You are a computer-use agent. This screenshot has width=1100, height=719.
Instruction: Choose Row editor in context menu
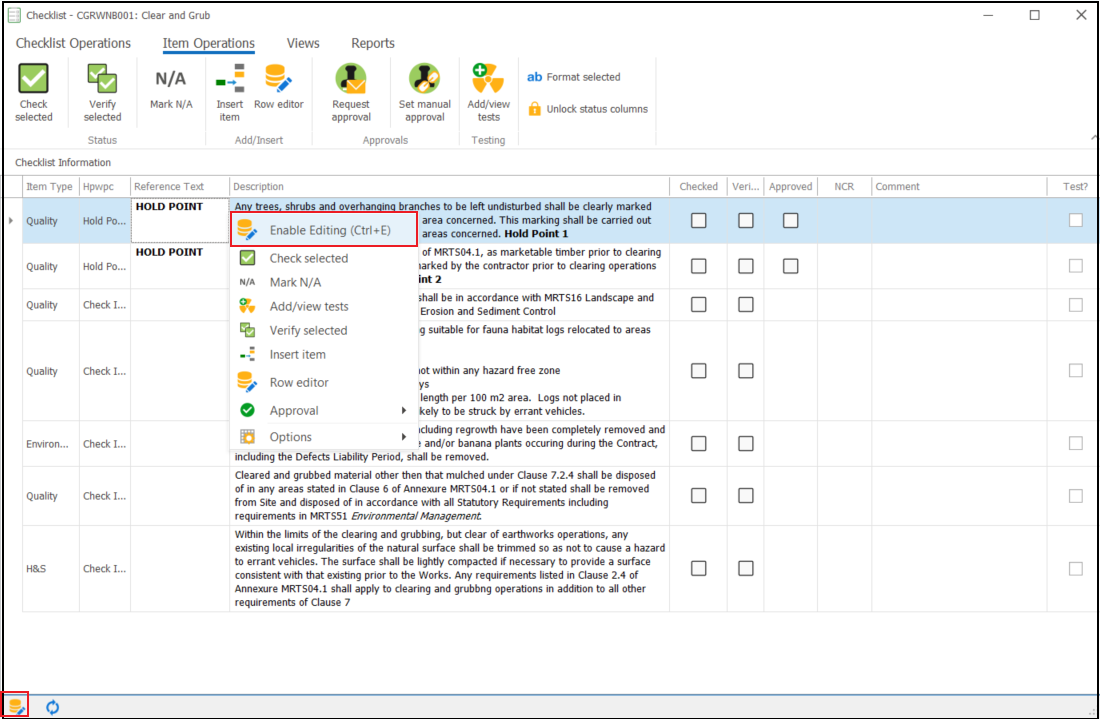[x=324, y=382]
